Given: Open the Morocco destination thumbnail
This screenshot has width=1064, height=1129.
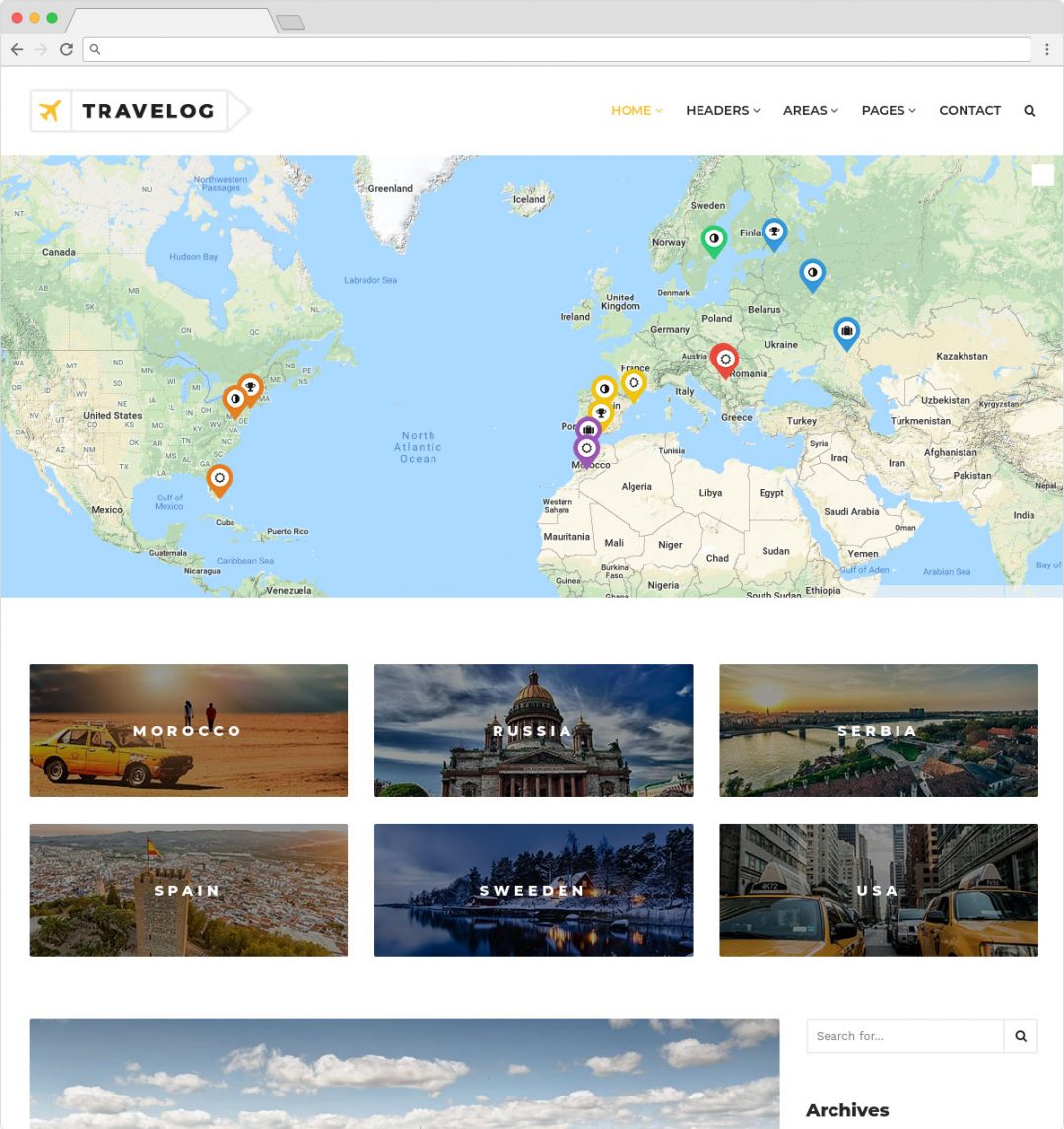Looking at the screenshot, I should 188,730.
